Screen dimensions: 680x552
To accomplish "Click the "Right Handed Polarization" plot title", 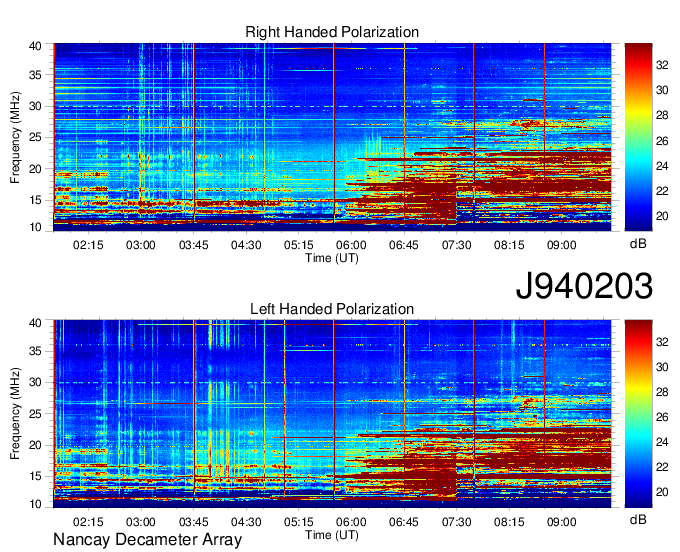I will [332, 32].
